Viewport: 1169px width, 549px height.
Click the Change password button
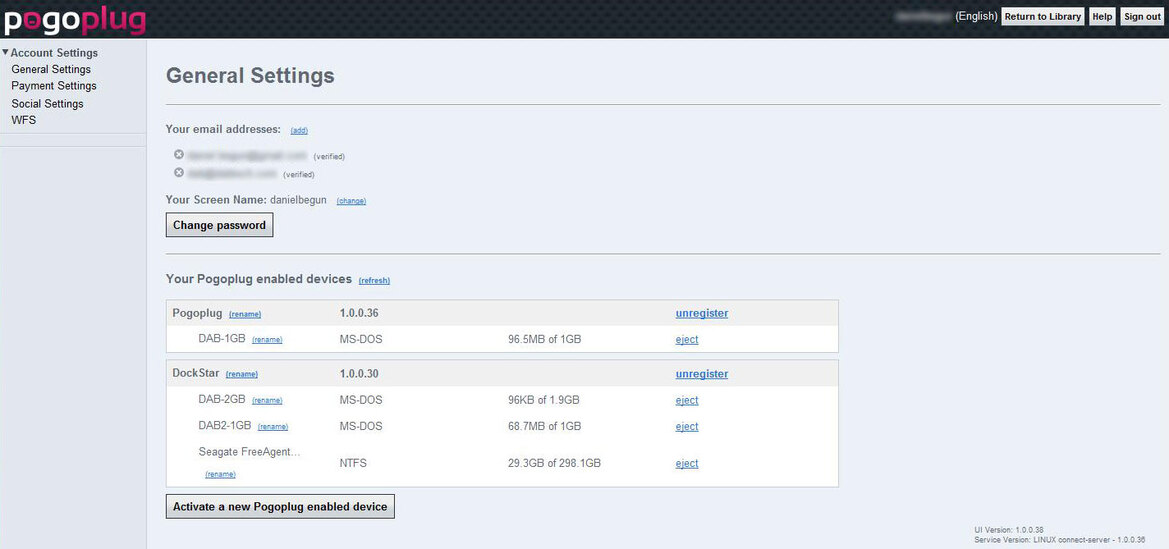click(219, 225)
